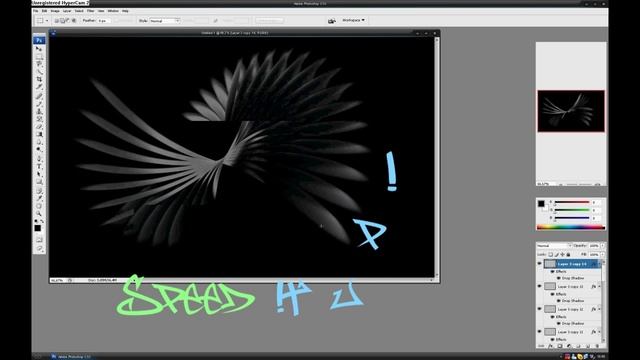Click the Add layer style fx button
This screenshot has height=360, width=640.
tap(550, 346)
